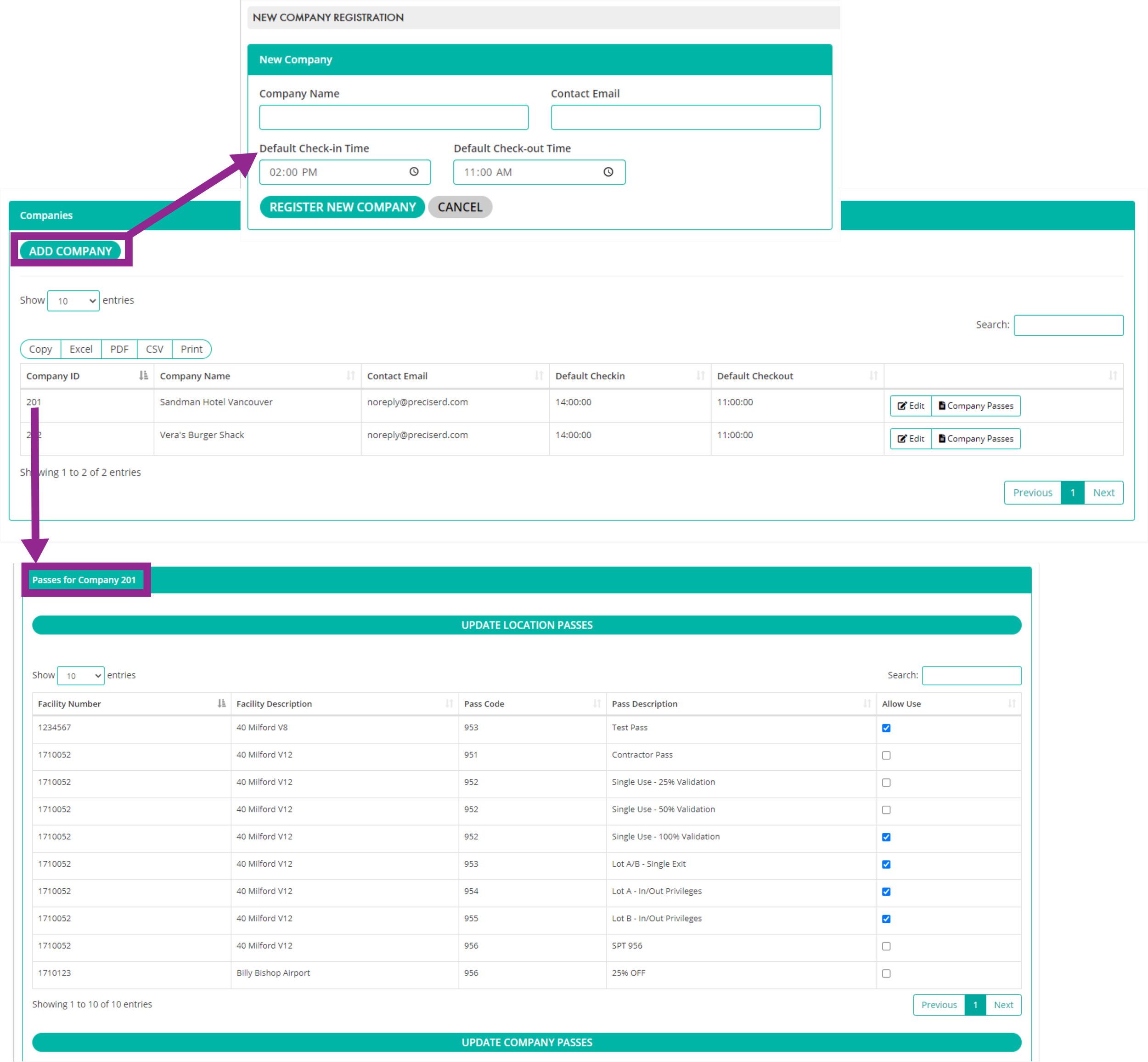1148x1062 pixels.
Task: Toggle Allow Use for Contractor Pass
Action: tap(886, 755)
